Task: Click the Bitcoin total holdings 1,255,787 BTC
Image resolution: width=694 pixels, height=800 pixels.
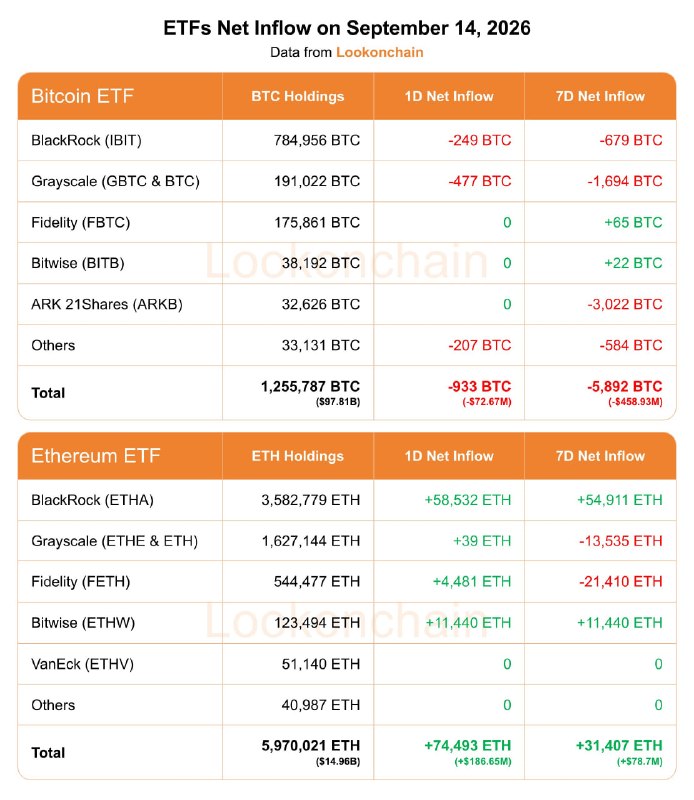Action: pyautogui.click(x=311, y=387)
